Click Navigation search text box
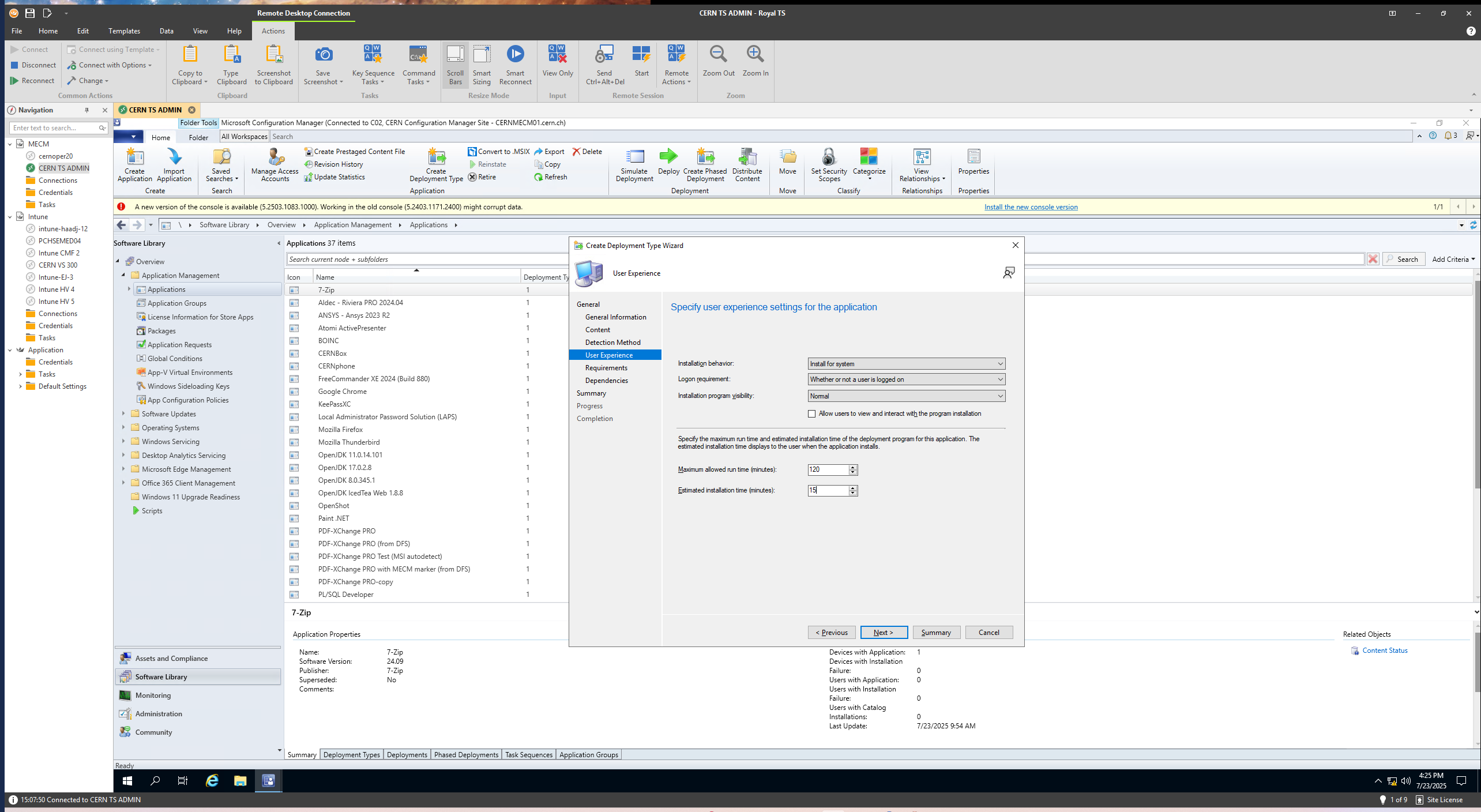 pos(55,128)
